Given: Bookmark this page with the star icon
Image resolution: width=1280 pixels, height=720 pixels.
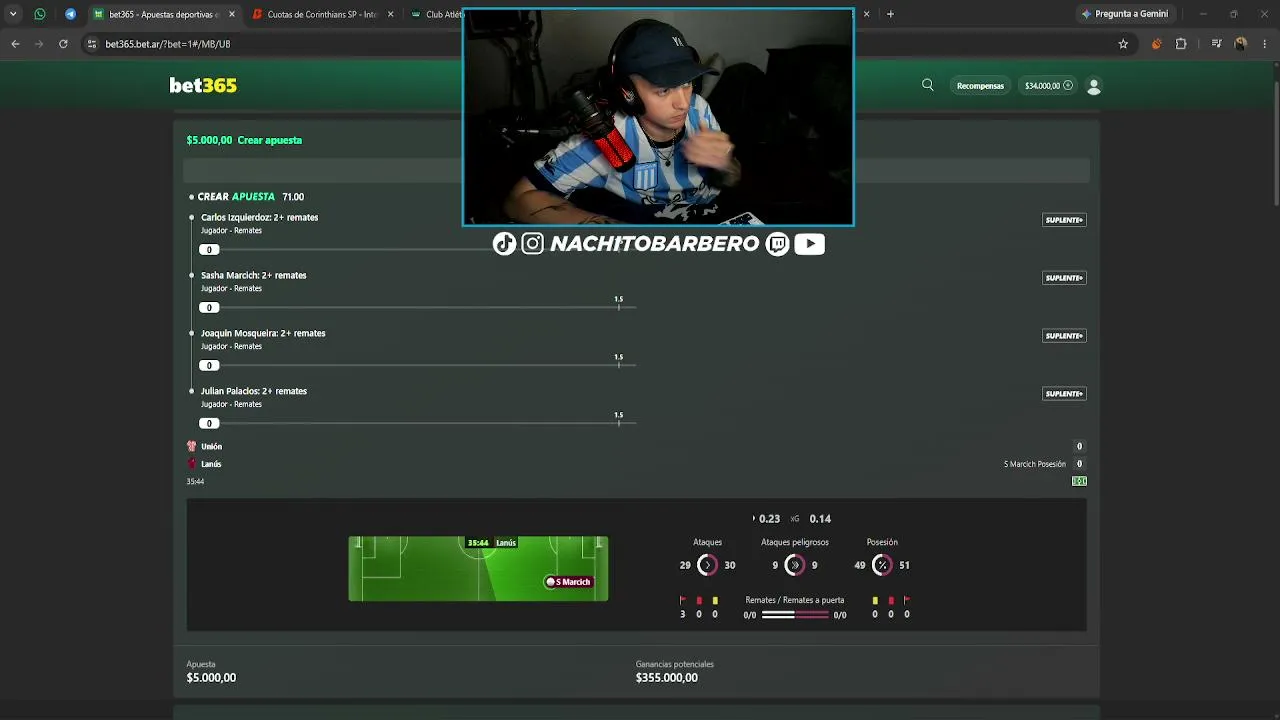Looking at the screenshot, I should (1123, 44).
